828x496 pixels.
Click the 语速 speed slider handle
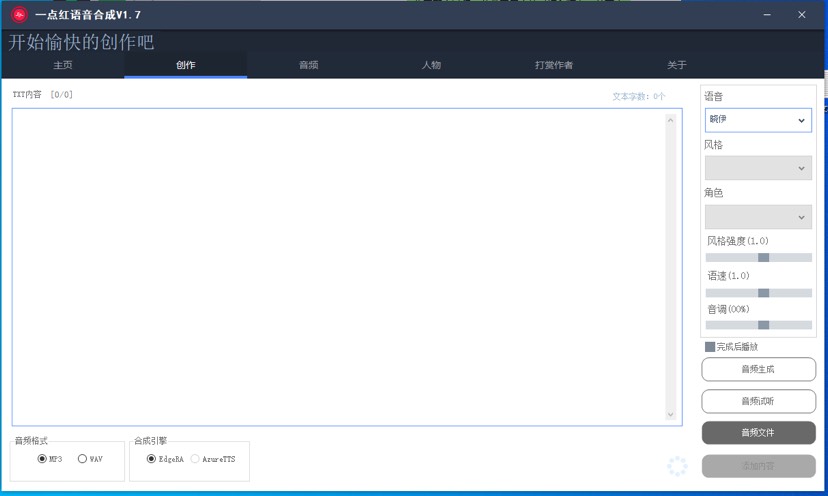[763, 293]
